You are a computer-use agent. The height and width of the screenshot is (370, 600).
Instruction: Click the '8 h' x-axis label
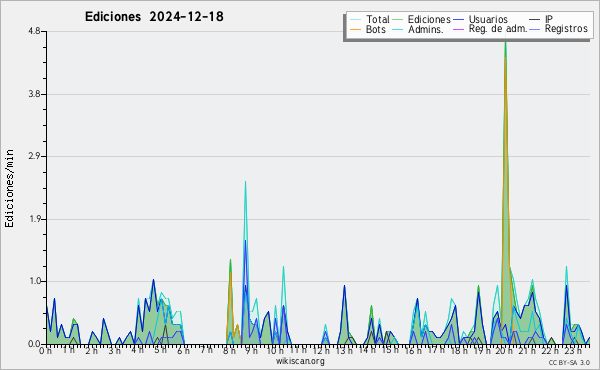[229, 350]
